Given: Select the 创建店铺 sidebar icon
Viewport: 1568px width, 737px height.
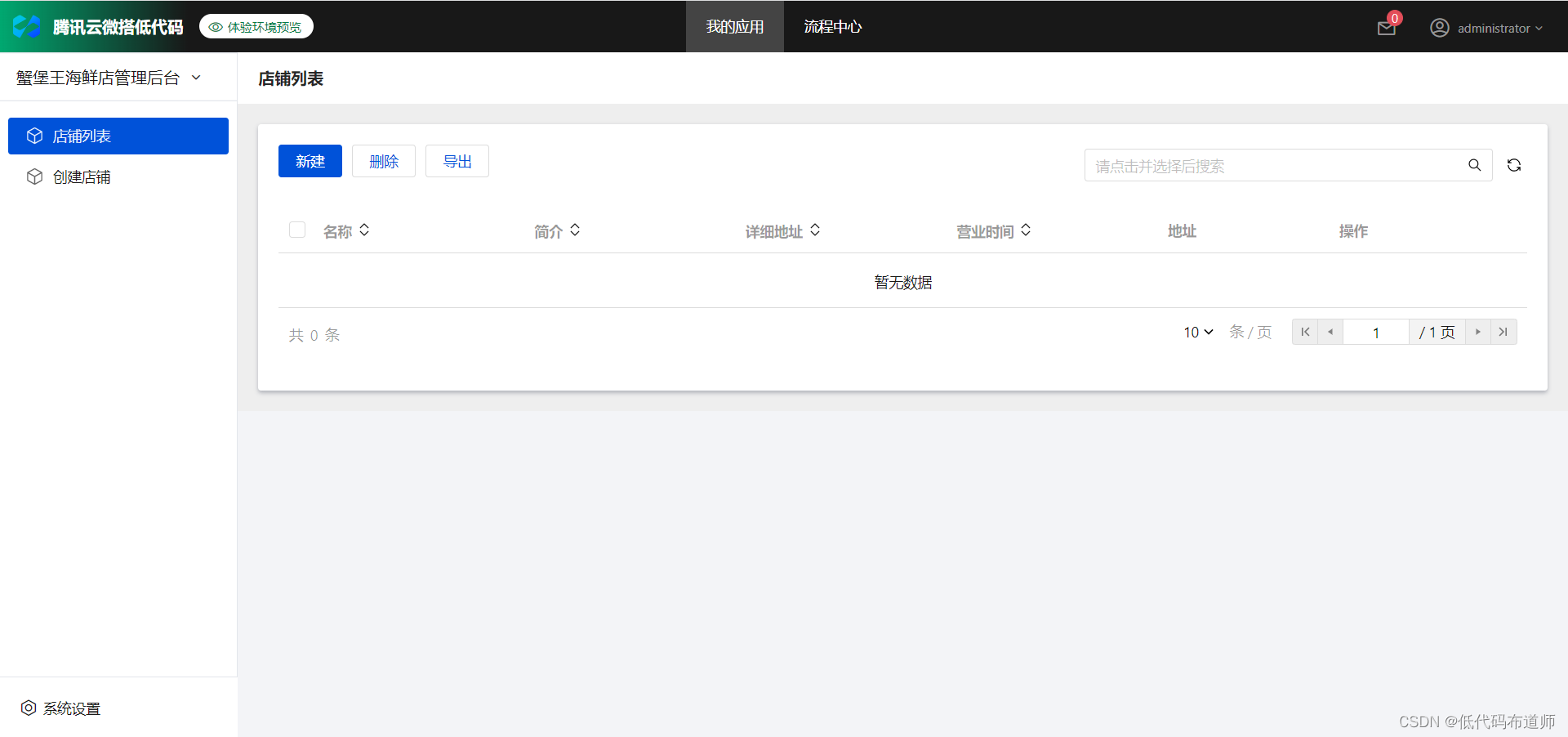Looking at the screenshot, I should (x=34, y=176).
